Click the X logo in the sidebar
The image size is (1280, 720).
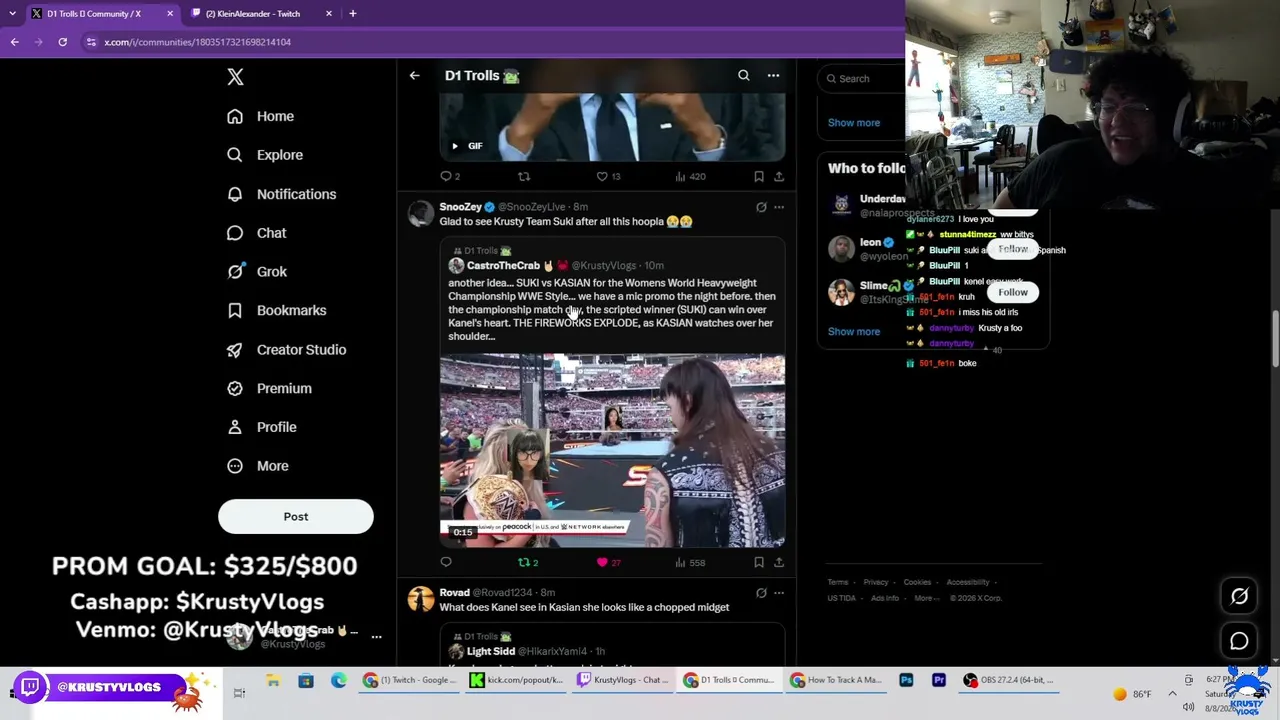coord(235,77)
